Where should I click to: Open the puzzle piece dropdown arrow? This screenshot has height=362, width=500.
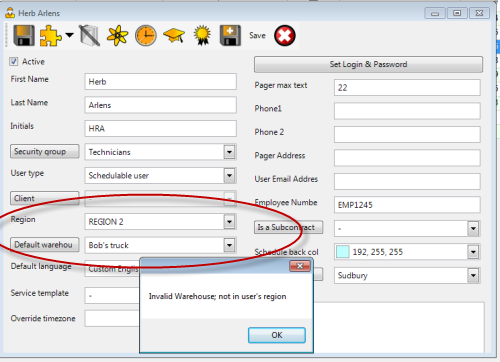[69, 35]
